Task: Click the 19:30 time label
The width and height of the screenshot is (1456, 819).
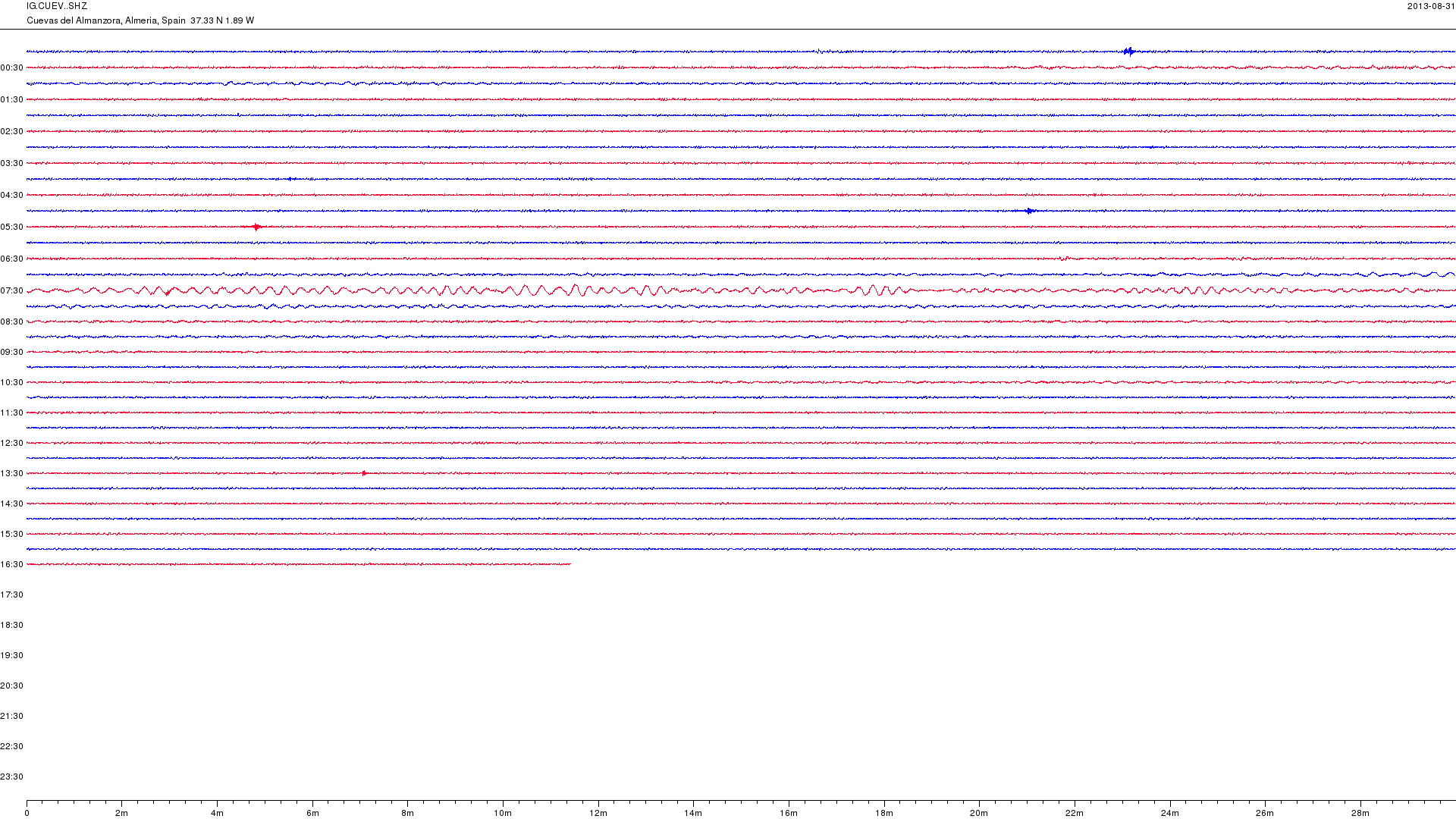Action: (12, 656)
